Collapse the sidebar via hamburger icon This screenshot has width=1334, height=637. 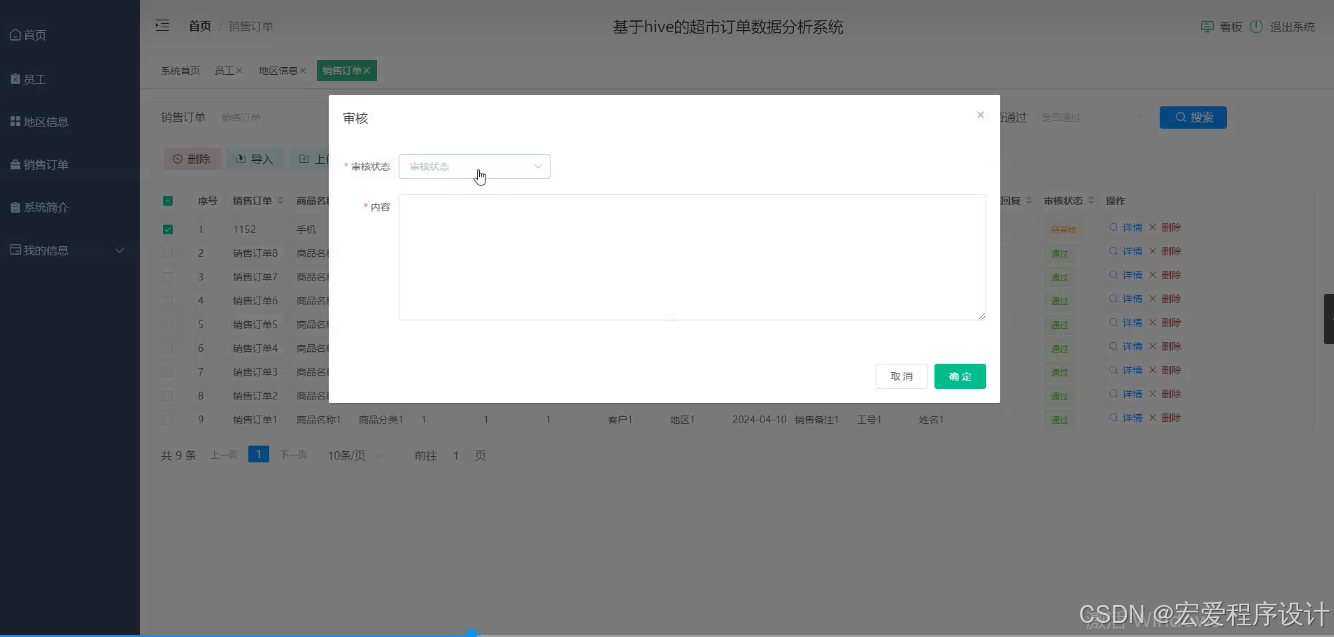click(162, 25)
